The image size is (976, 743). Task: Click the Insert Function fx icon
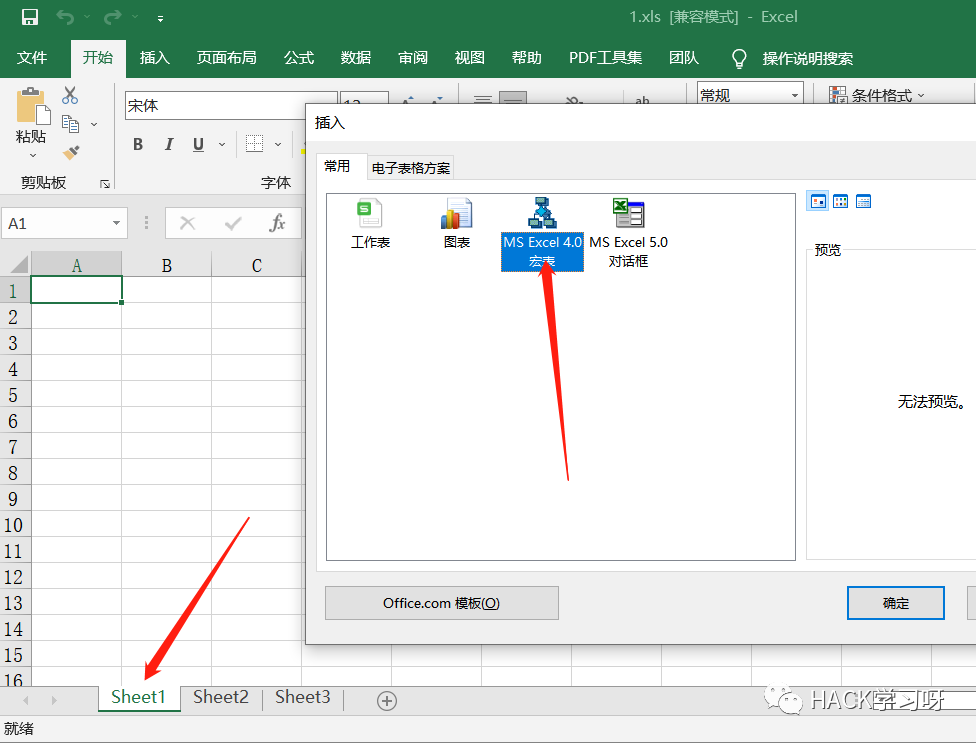click(x=277, y=222)
